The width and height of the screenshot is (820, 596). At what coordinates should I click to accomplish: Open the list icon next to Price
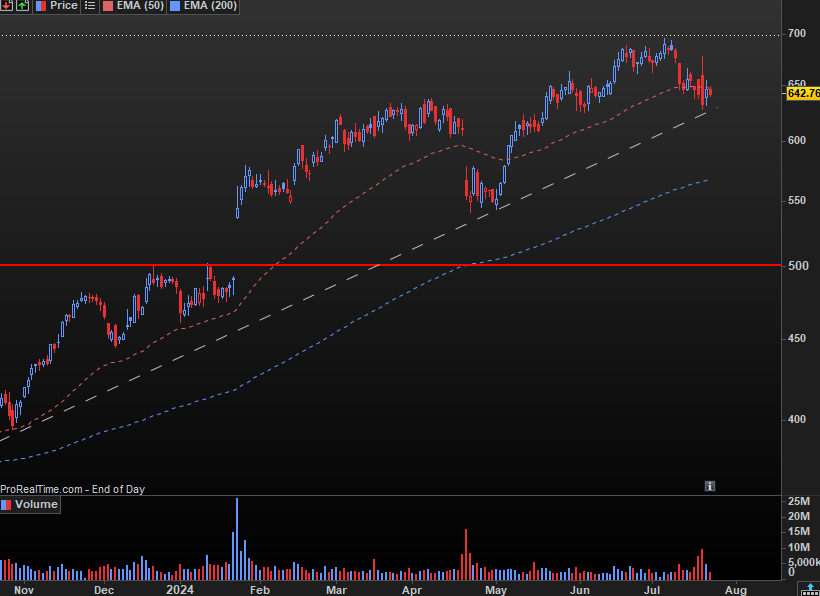[90, 6]
